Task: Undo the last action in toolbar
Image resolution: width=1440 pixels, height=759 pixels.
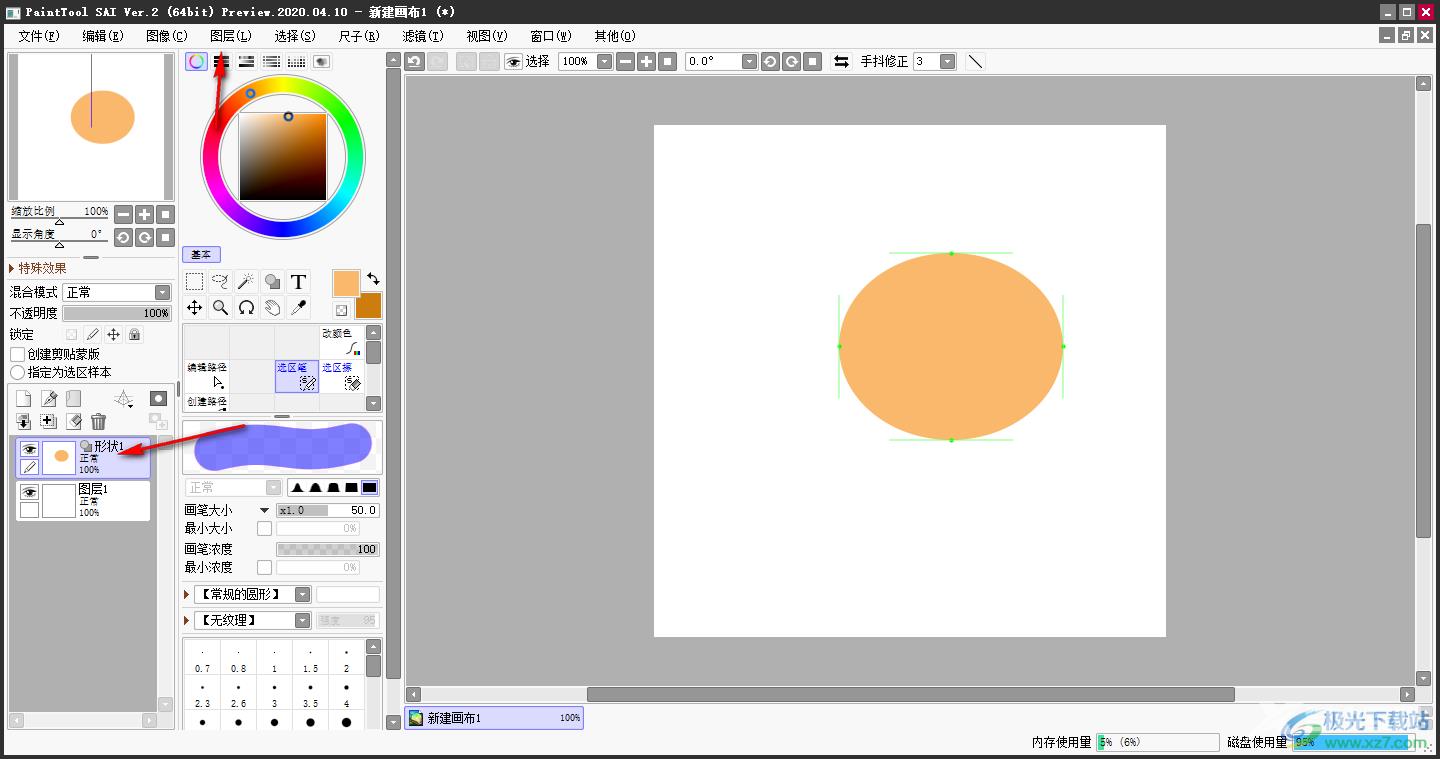Action: coord(414,61)
